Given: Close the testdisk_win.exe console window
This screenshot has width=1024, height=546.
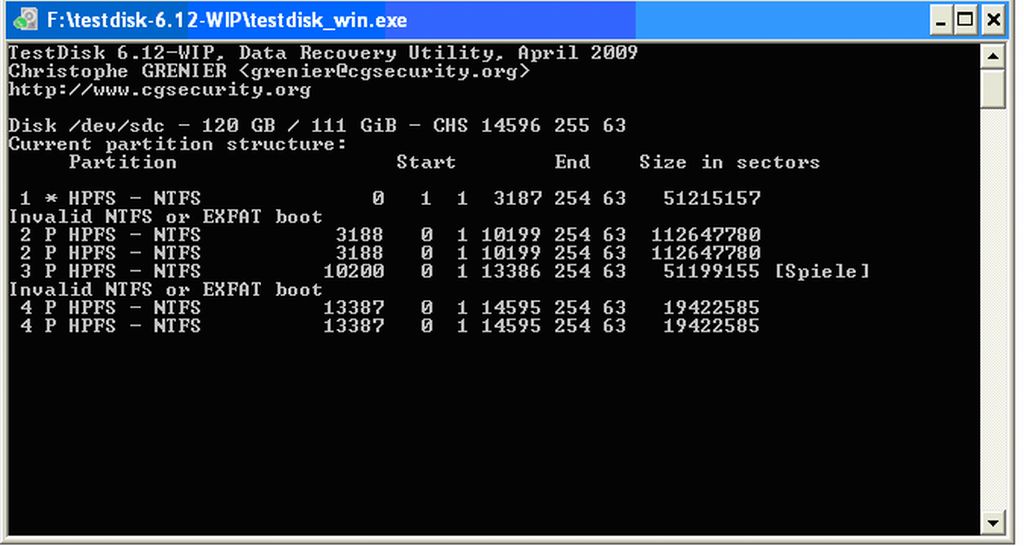Looking at the screenshot, I should click(993, 20).
